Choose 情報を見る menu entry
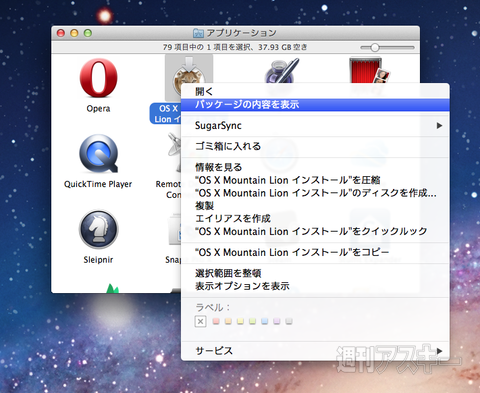The height and width of the screenshot is (393, 480). click(315, 167)
